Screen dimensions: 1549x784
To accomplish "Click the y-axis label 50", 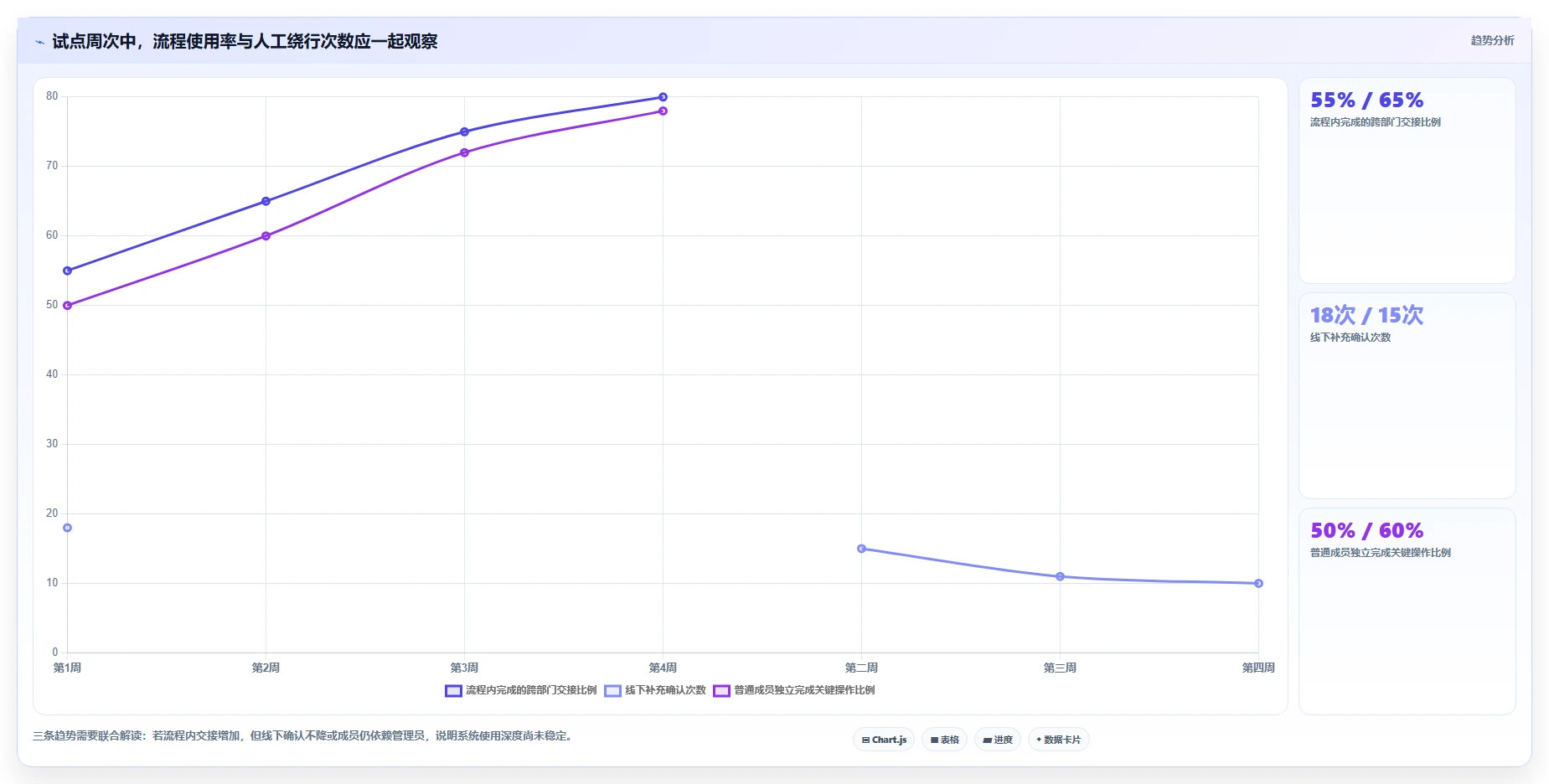I will tap(52, 305).
